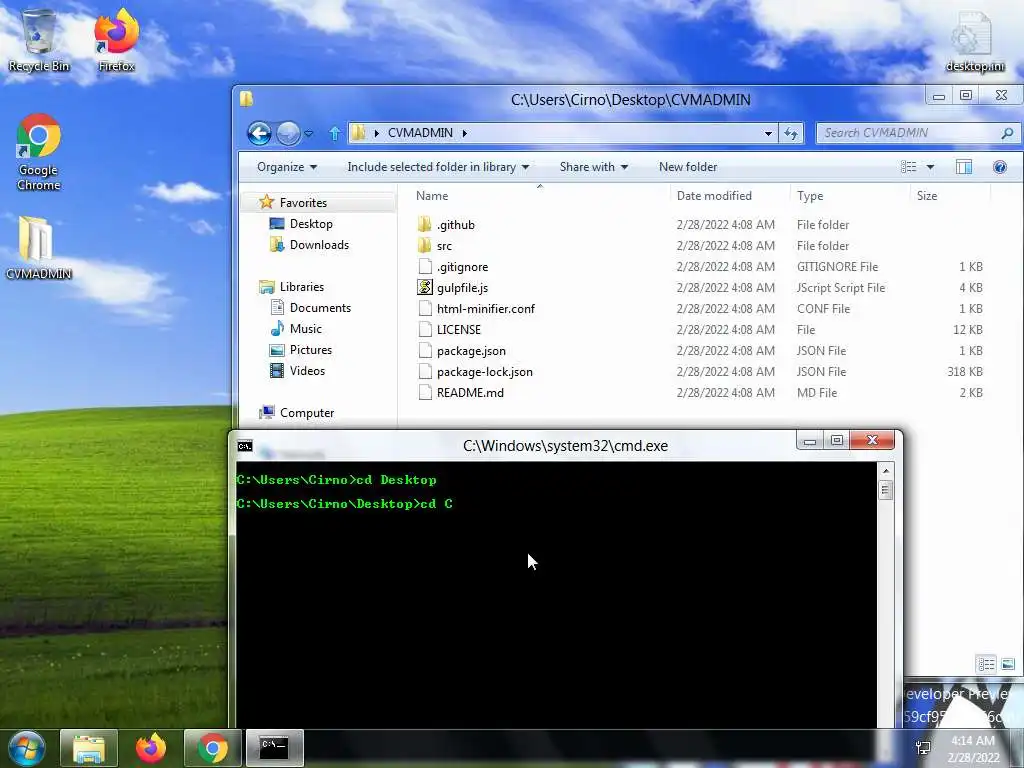Screen dimensions: 1024x768
Task: Open recent locations dropdown beside the navigation arrows
Action: [x=309, y=133]
